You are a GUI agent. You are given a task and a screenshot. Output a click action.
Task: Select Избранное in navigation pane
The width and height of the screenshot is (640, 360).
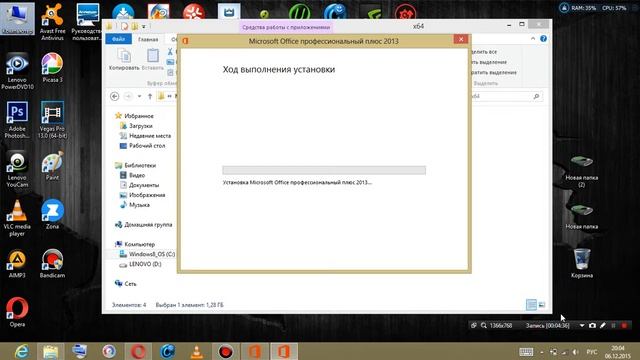139,116
